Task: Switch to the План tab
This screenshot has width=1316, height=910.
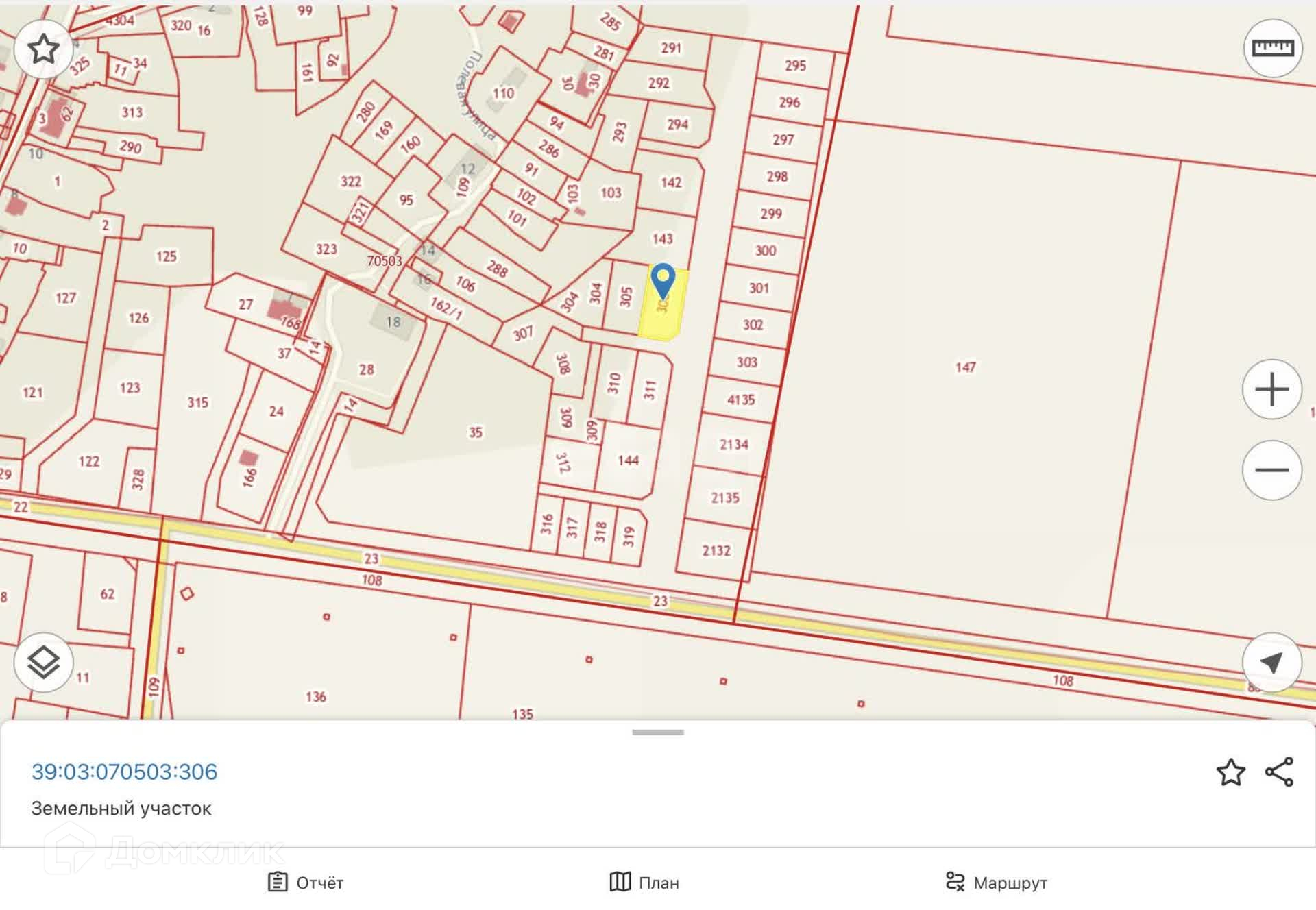Action: [644, 883]
